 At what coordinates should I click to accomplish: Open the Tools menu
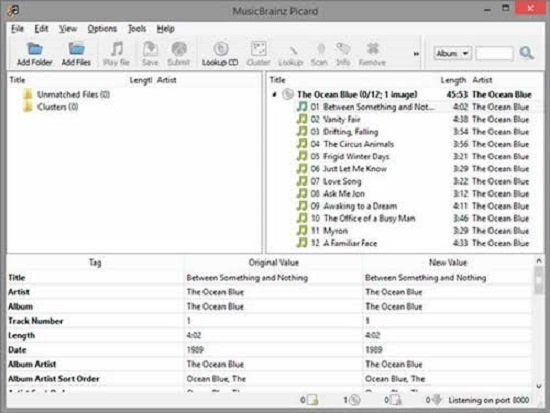(x=137, y=29)
